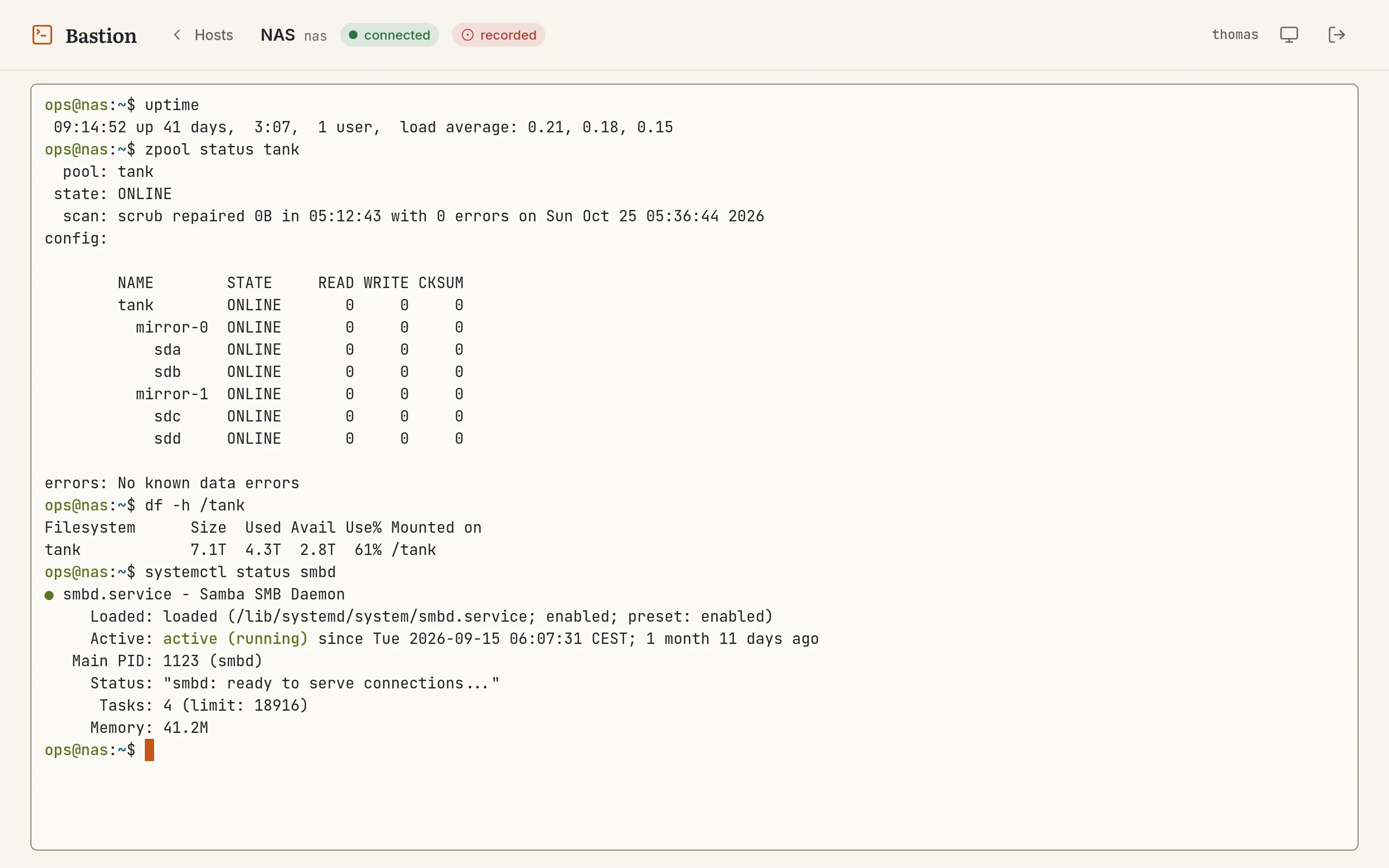The width and height of the screenshot is (1389, 868).
Task: Click the connected status badge
Action: click(x=390, y=35)
